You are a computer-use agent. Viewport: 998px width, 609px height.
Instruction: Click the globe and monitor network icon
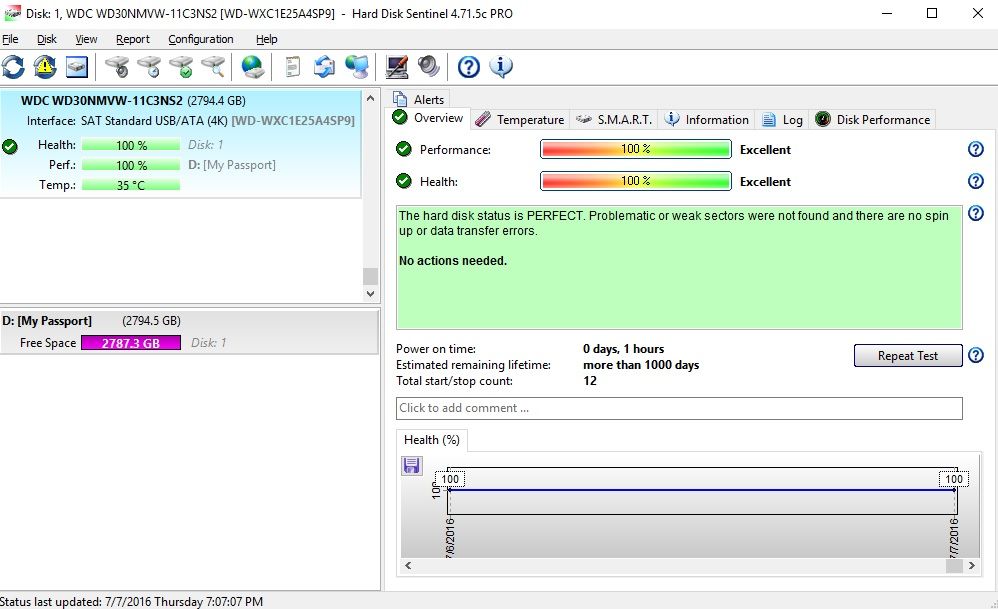[x=357, y=67]
